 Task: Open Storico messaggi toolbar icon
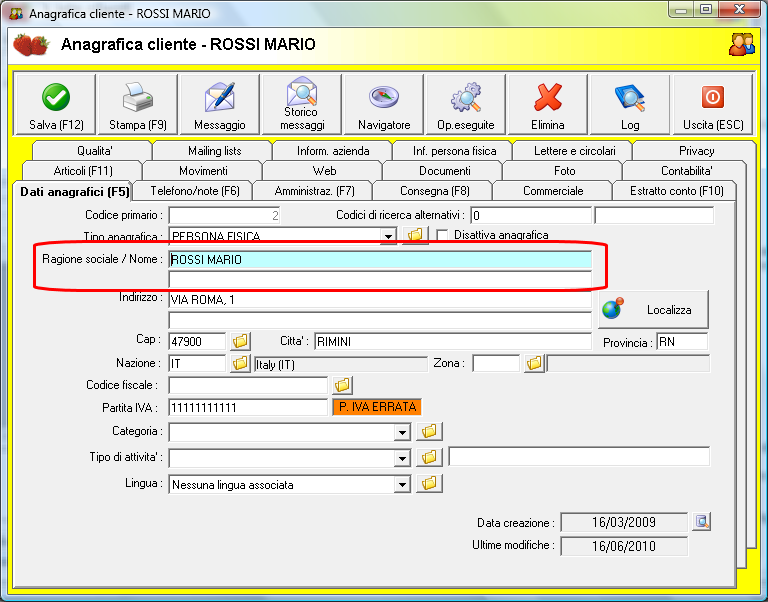(302, 91)
